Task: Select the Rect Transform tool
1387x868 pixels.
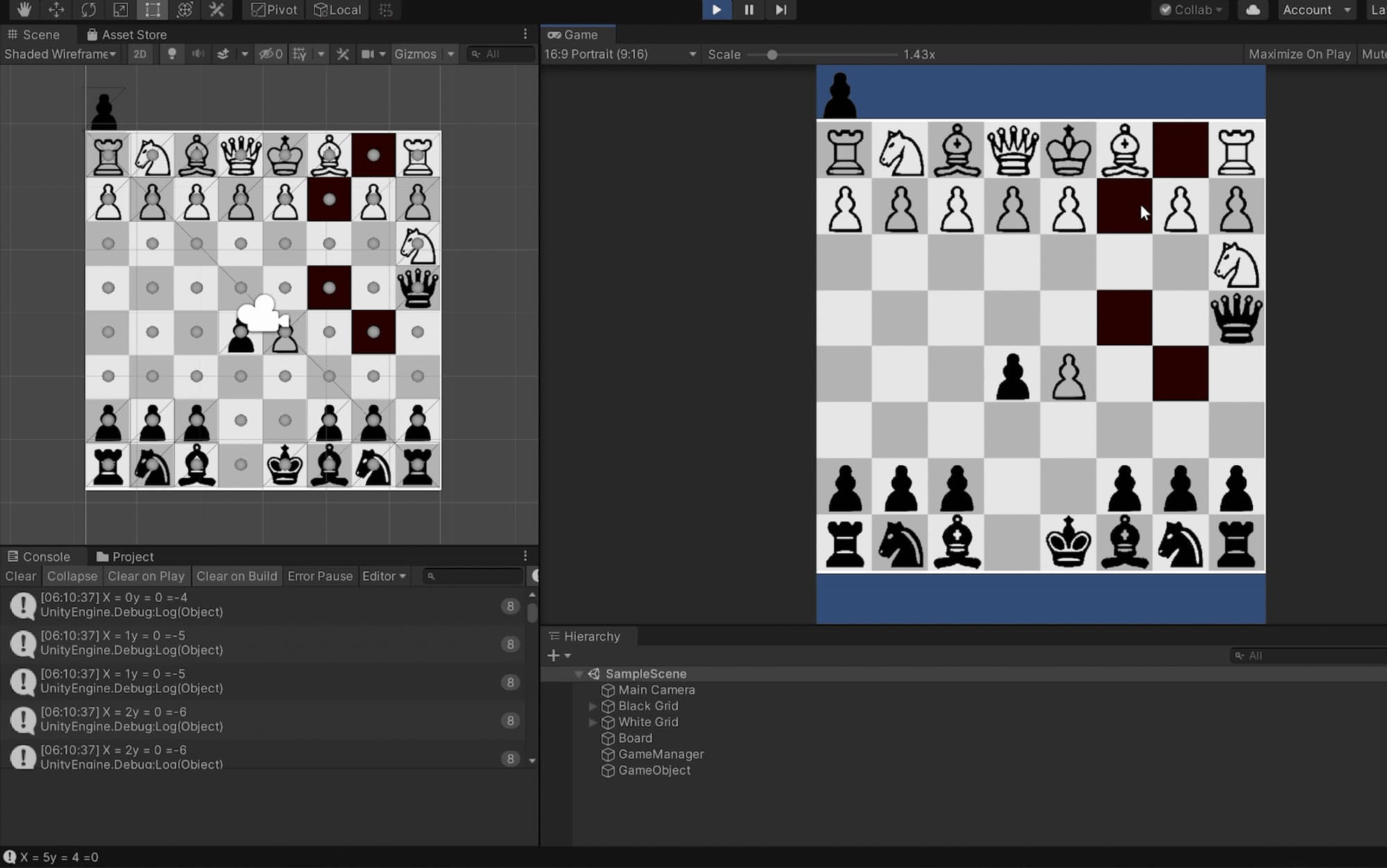Action: tap(153, 10)
